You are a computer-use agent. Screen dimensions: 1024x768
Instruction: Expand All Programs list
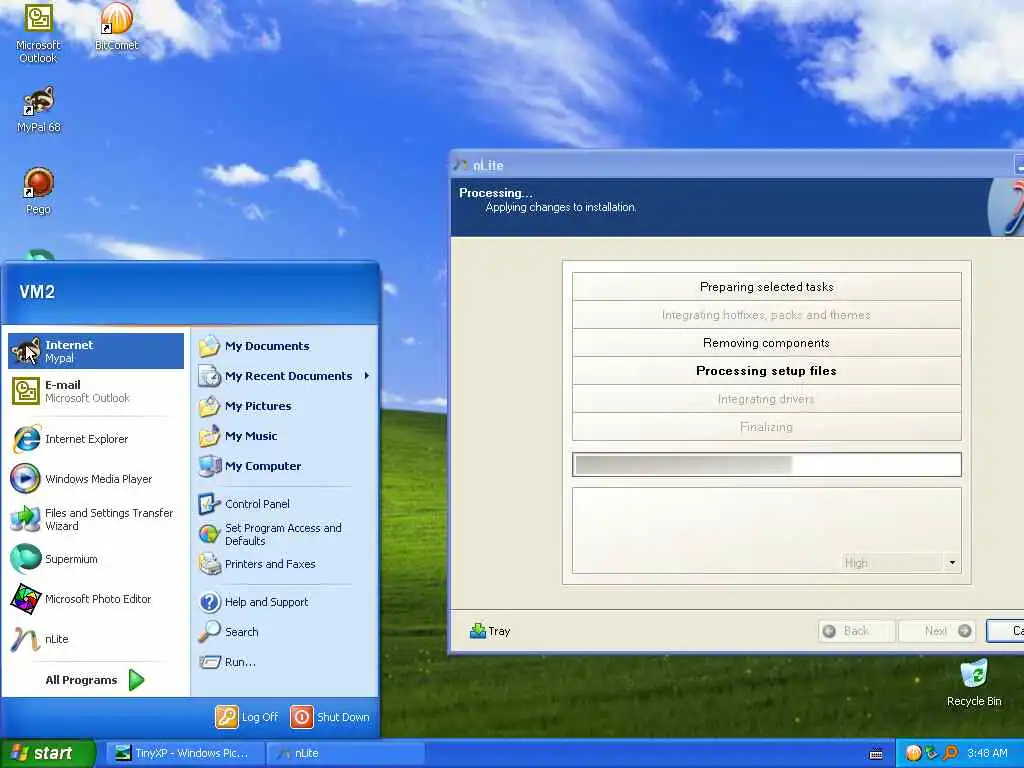96,680
